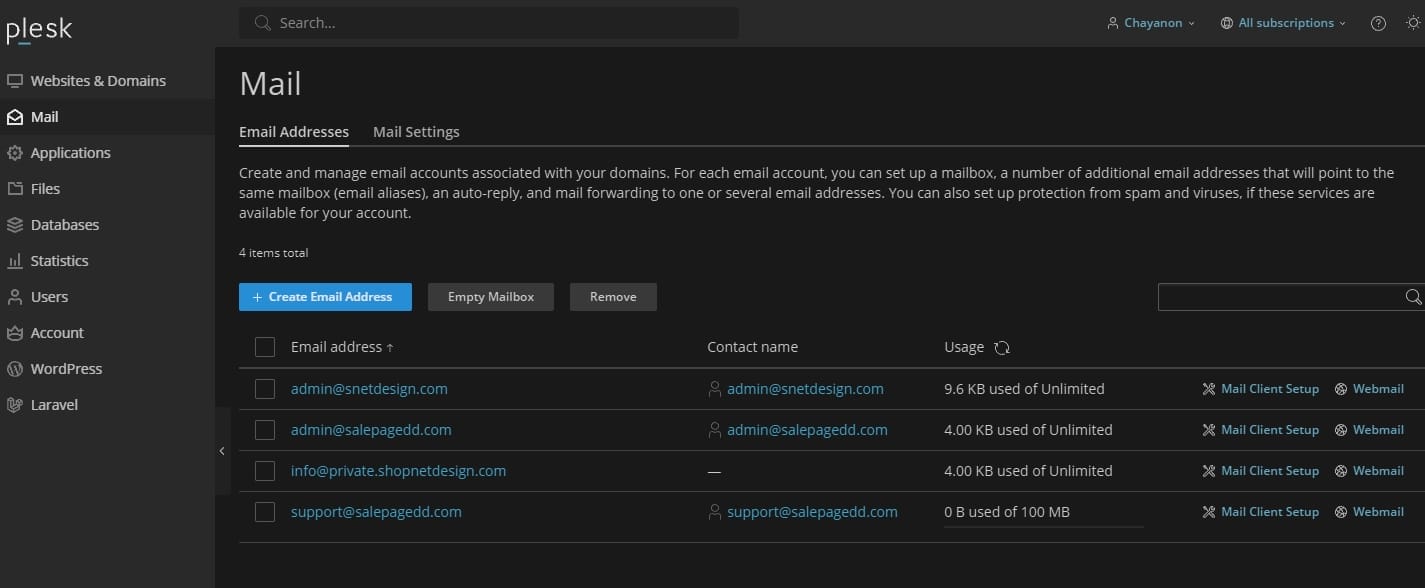Open the support@salepagedd.com email address link
Image resolution: width=1425 pixels, height=588 pixels.
[x=376, y=512]
